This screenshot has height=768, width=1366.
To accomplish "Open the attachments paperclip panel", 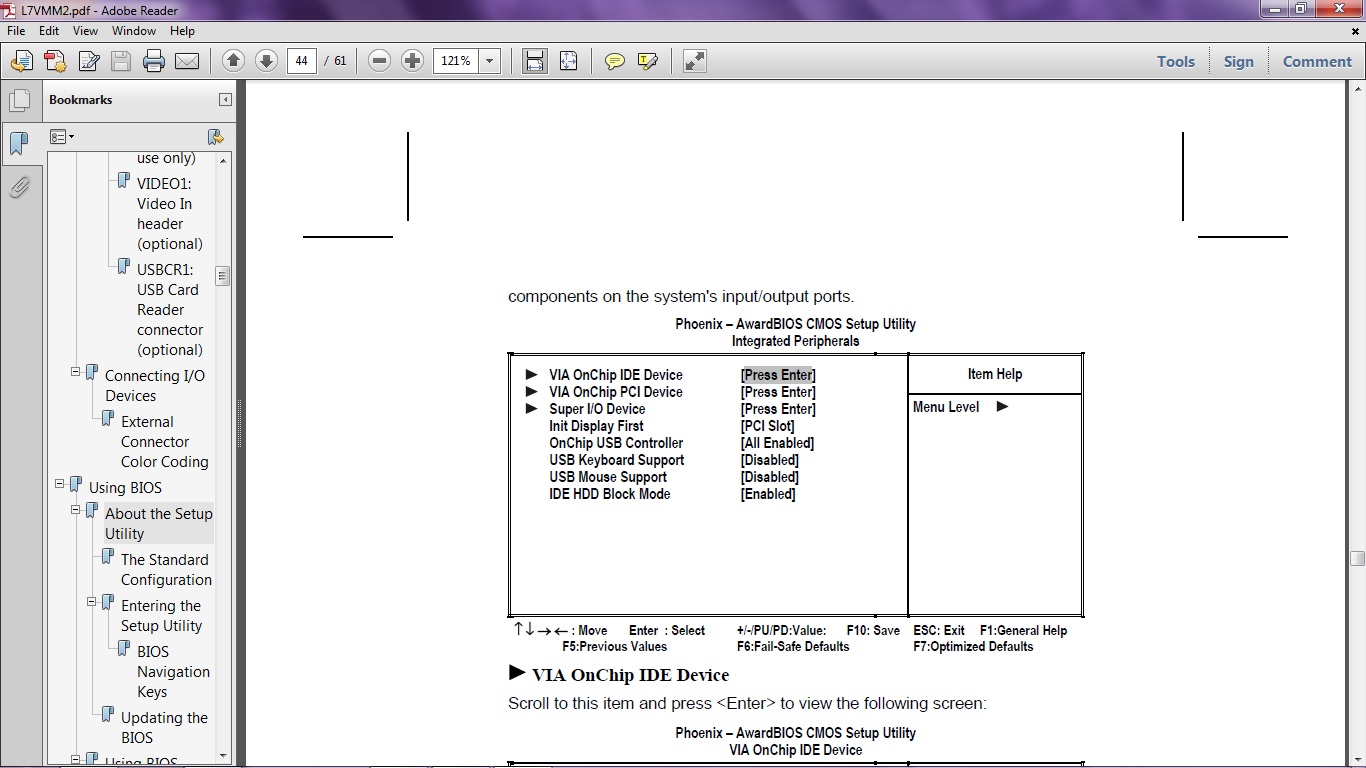I will (19, 187).
